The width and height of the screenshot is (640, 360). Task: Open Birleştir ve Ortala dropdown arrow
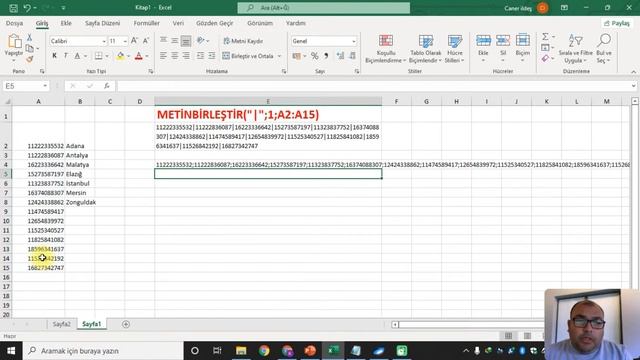[x=279, y=56]
